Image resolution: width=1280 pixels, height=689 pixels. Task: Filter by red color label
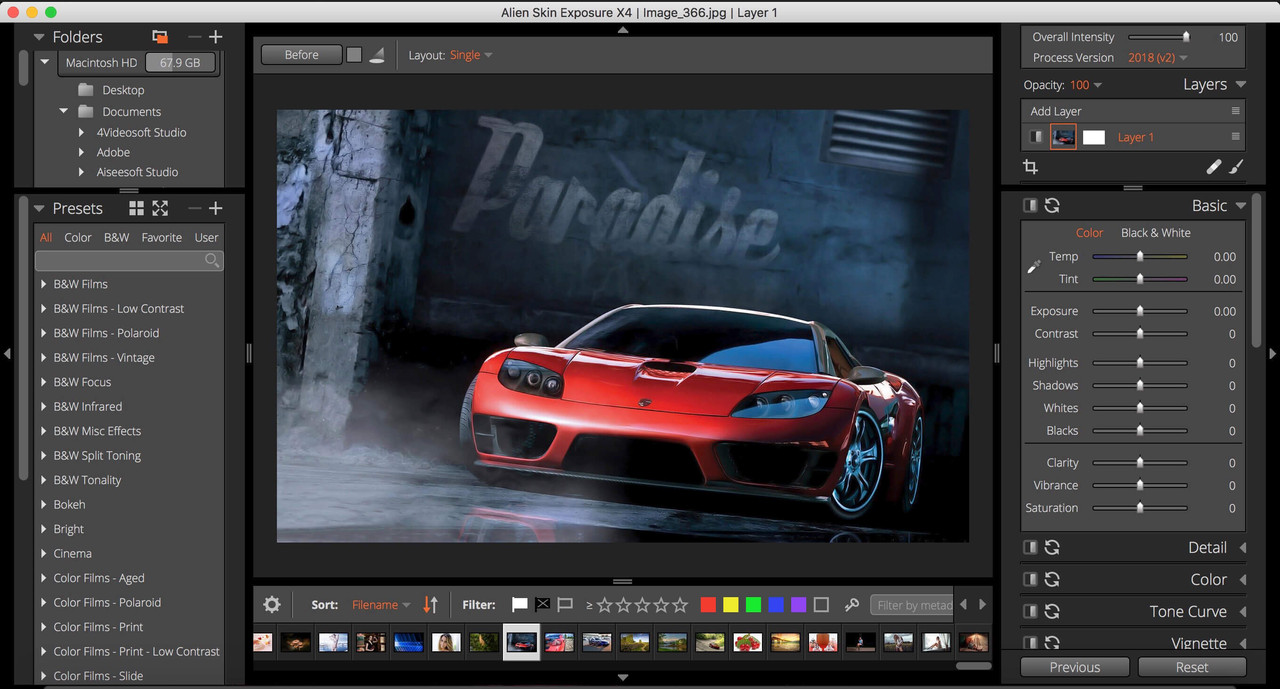click(708, 604)
